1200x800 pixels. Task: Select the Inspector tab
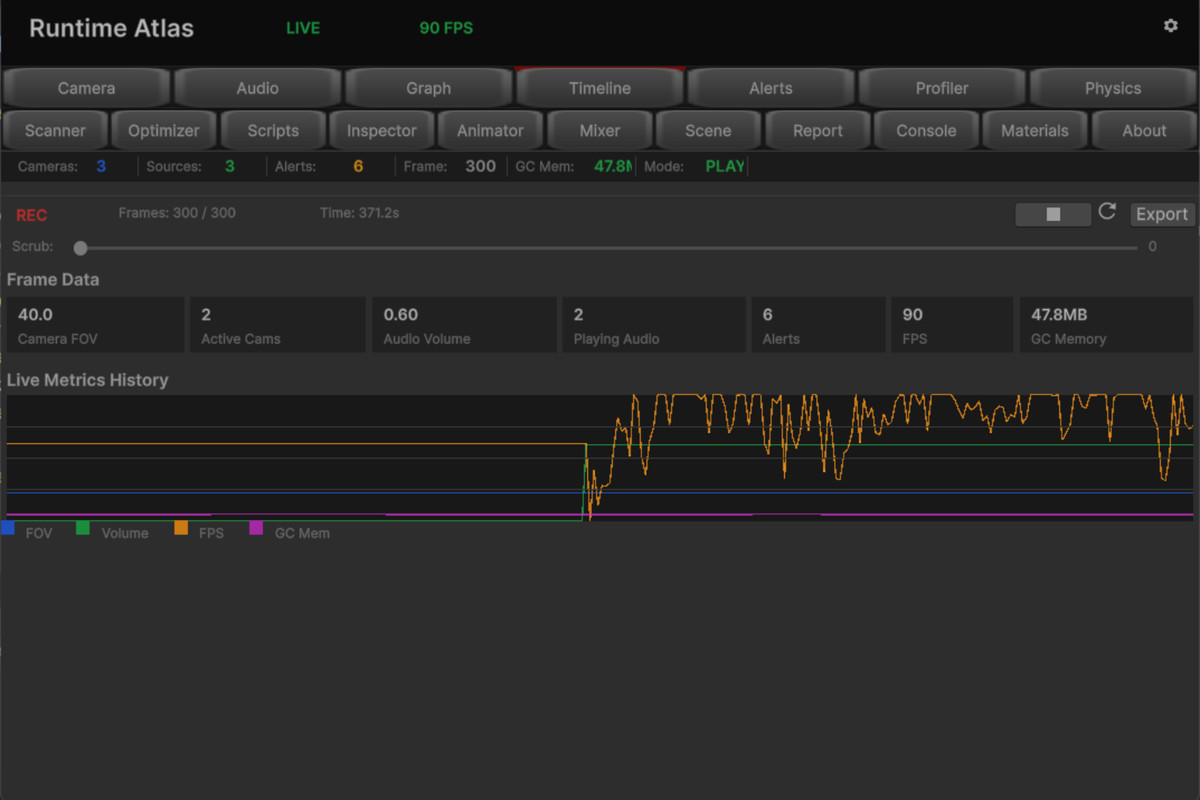point(381,130)
